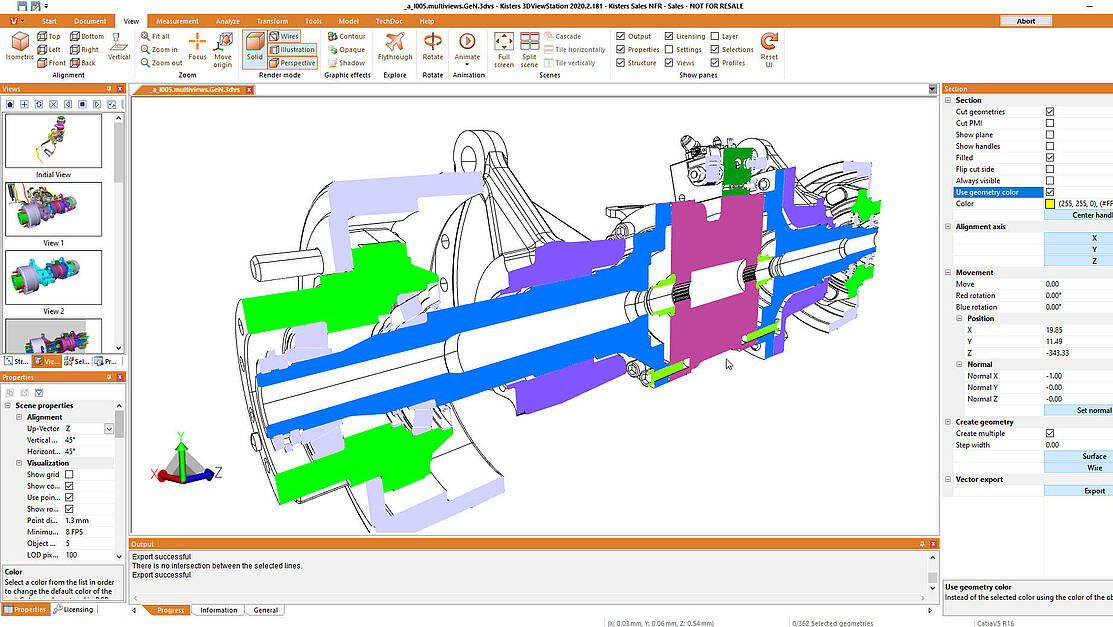Click Reset UI
This screenshot has width=1113, height=627.
tap(769, 50)
